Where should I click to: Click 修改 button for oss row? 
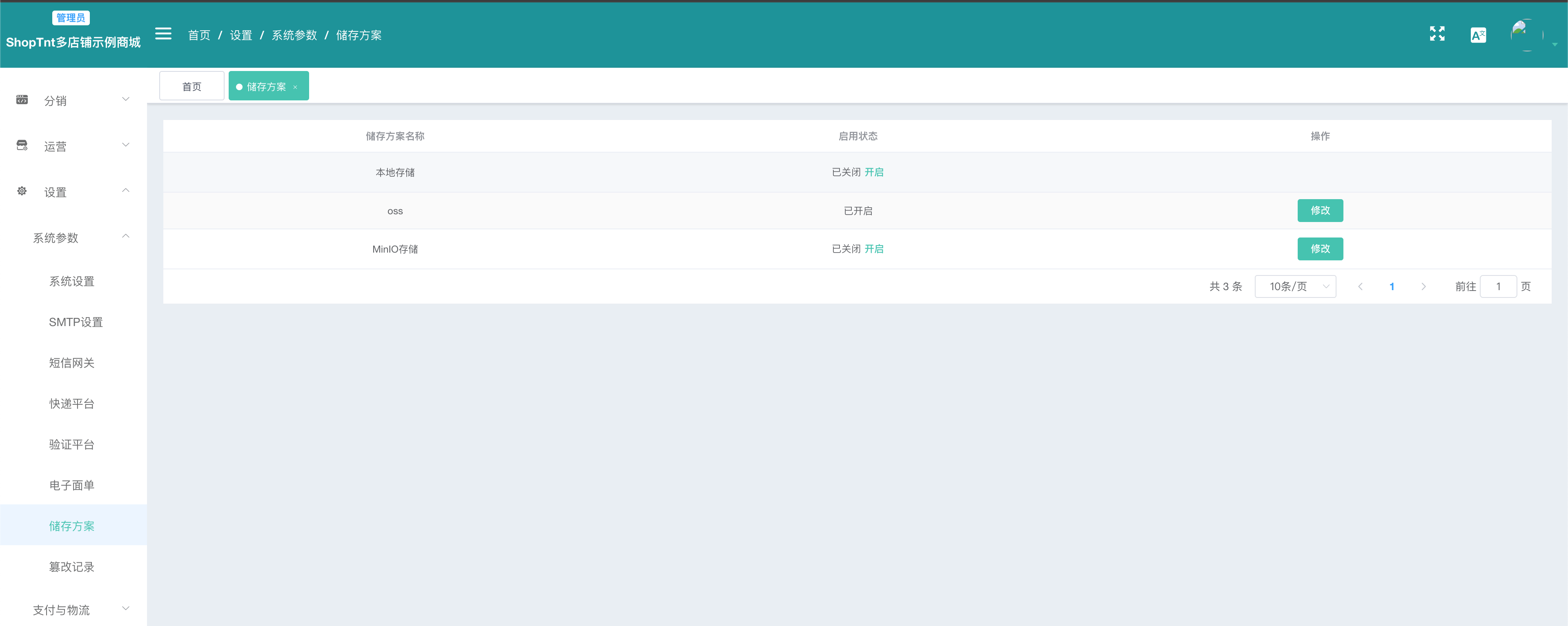(1320, 211)
